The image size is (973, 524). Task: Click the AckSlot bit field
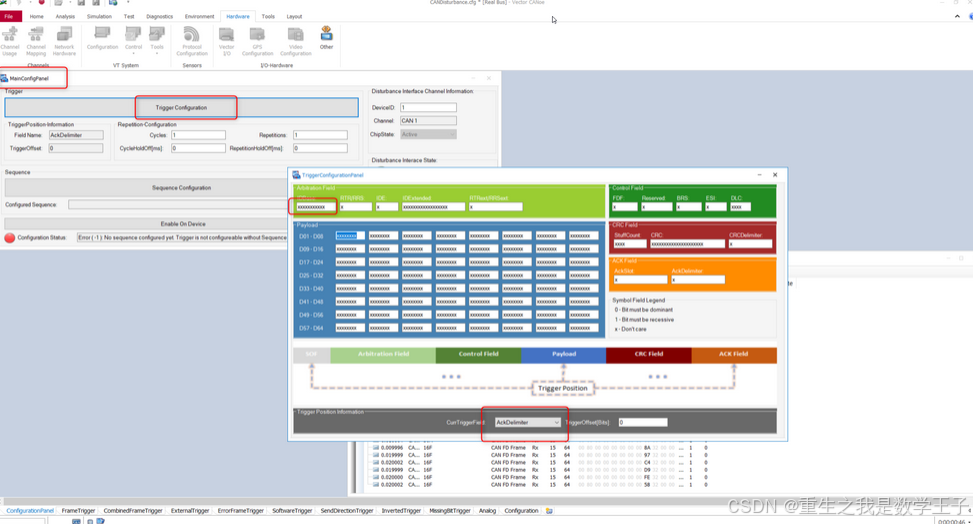pos(640,280)
